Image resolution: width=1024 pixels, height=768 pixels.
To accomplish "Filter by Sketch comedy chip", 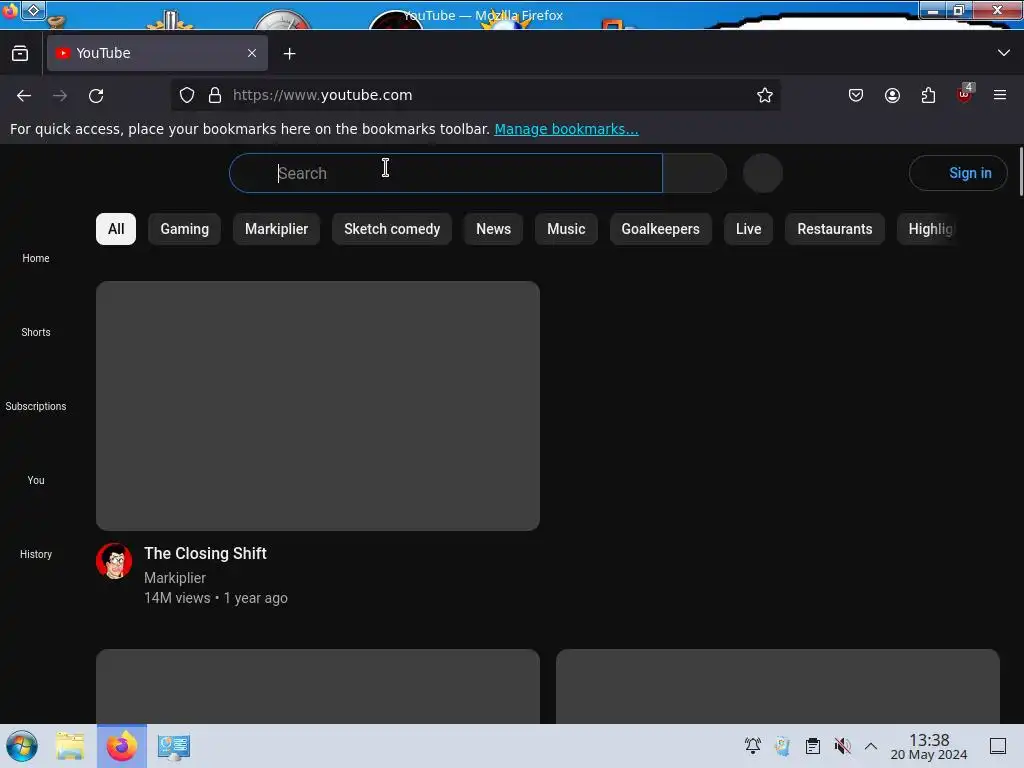I will click(x=392, y=229).
